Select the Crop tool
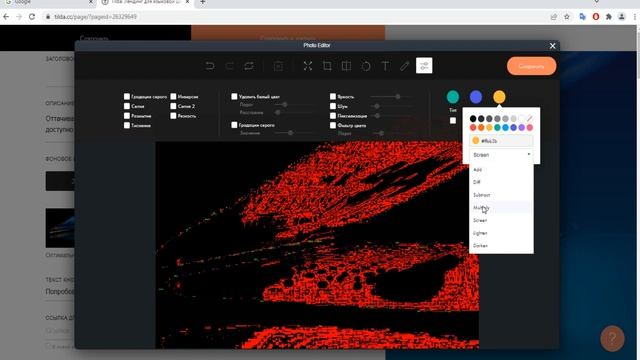This screenshot has height=360, width=640. (327, 66)
